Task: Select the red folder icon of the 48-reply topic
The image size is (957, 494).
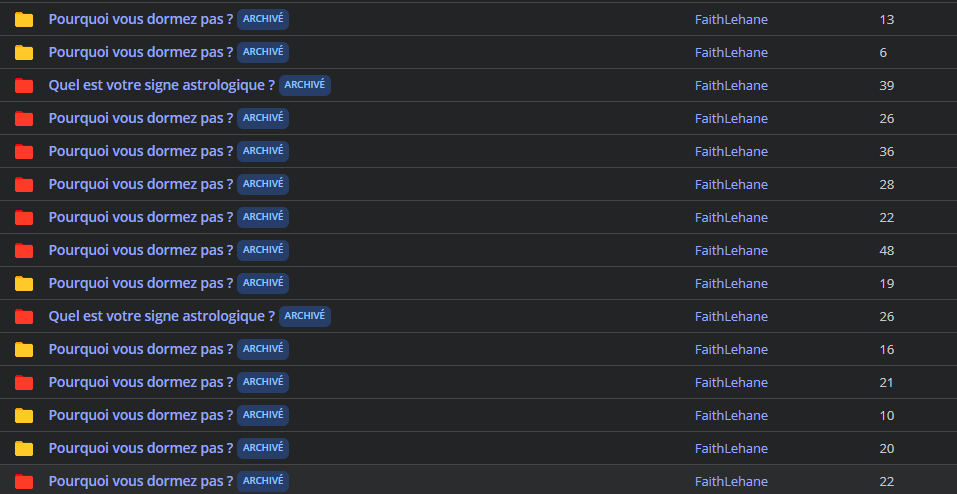Action: (x=24, y=250)
